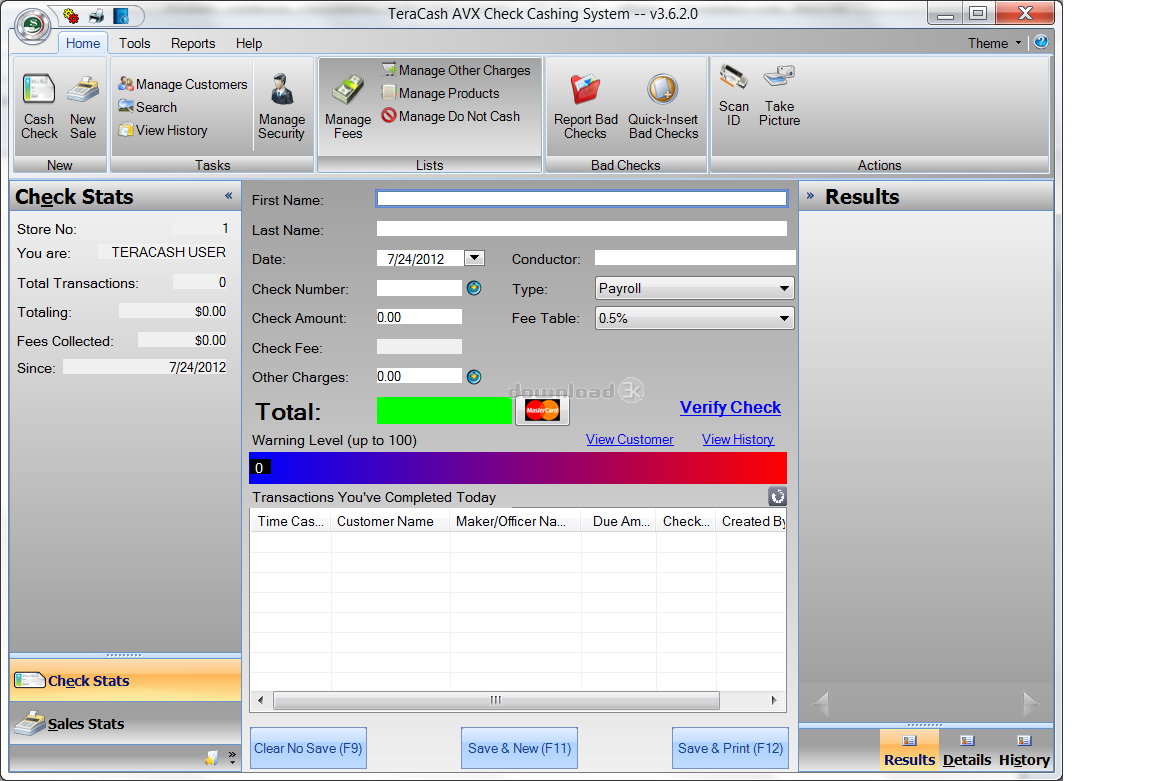Viewport: 1152px width, 781px height.
Task: Open Manage Security
Action: point(281,107)
